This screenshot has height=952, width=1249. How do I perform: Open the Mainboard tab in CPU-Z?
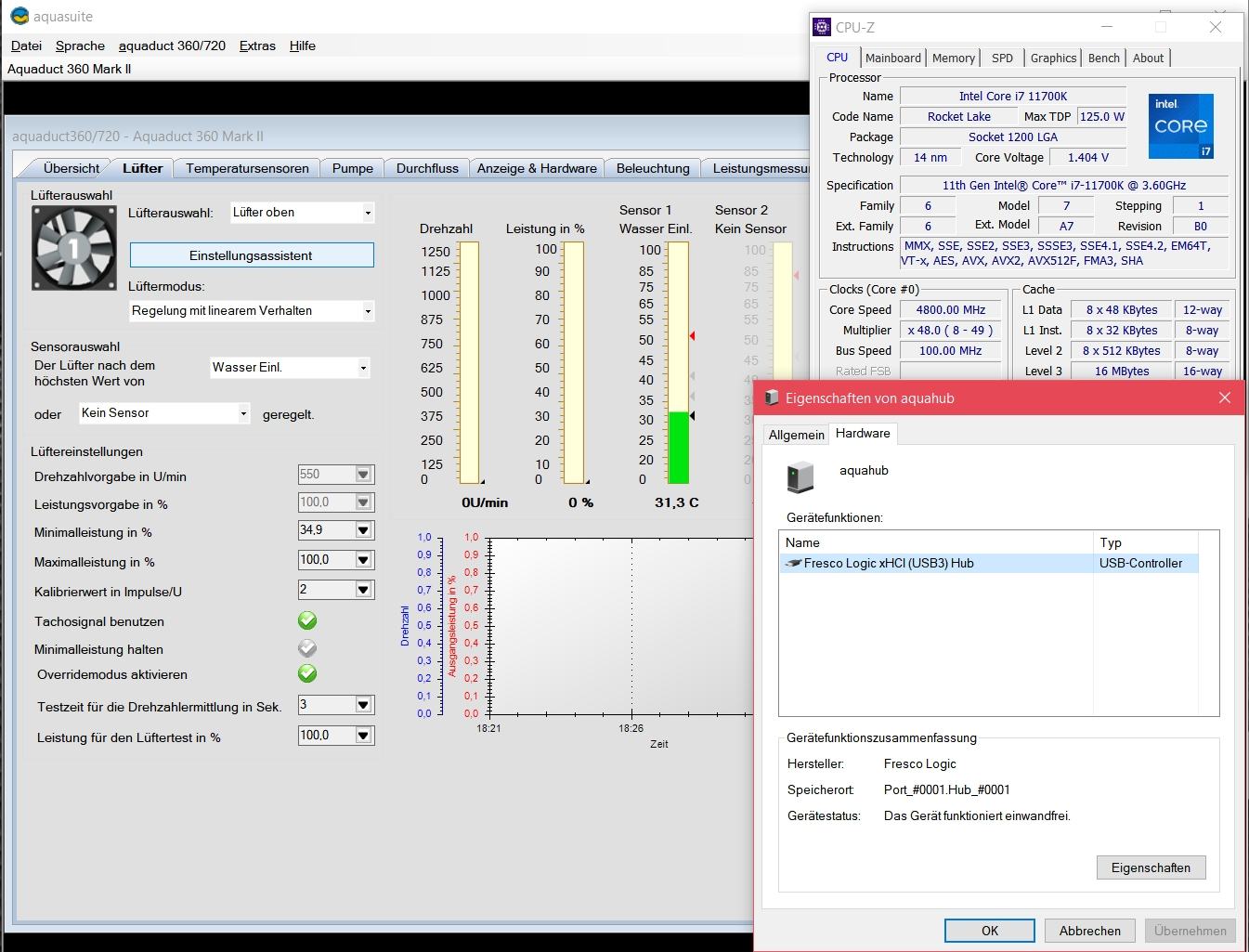coord(893,58)
